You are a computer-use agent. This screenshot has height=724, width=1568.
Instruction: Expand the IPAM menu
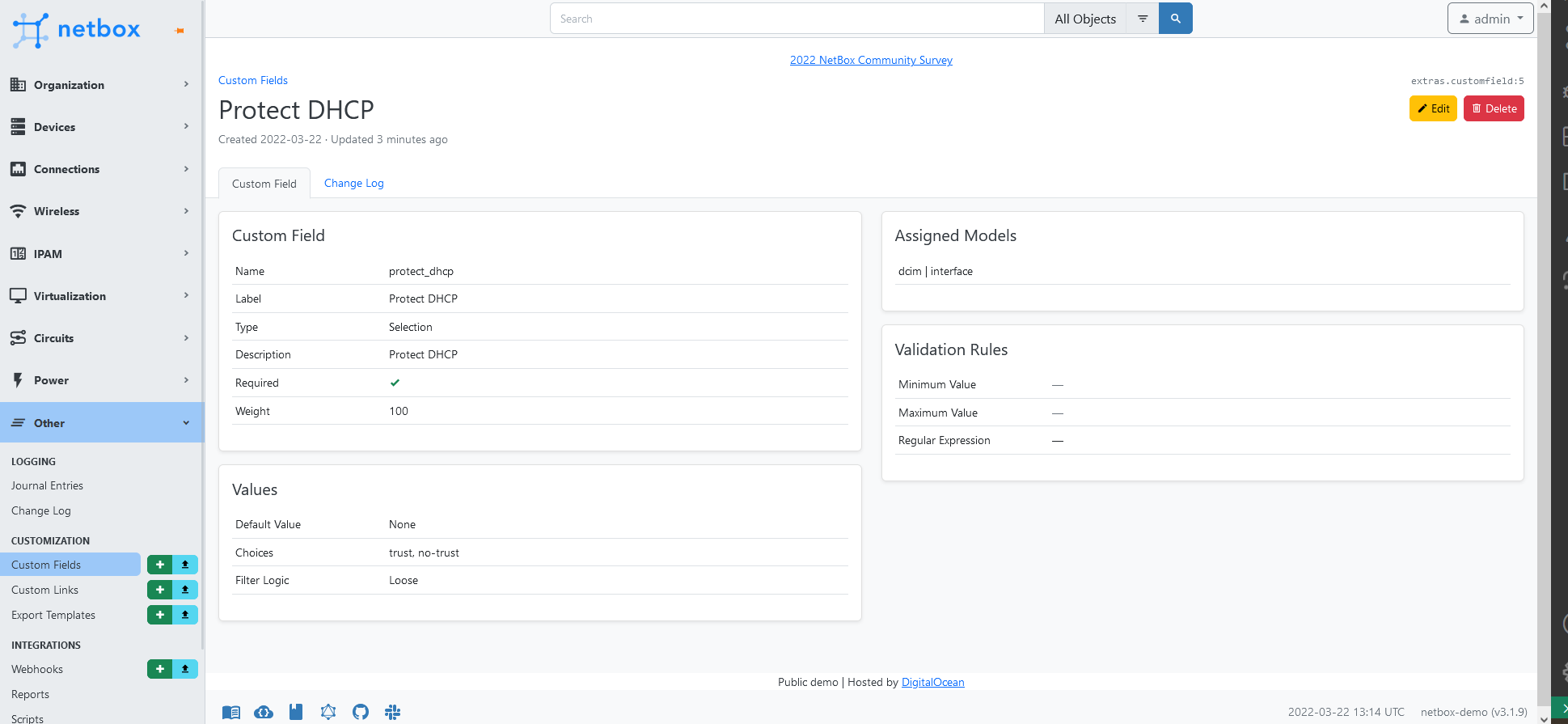tap(101, 254)
